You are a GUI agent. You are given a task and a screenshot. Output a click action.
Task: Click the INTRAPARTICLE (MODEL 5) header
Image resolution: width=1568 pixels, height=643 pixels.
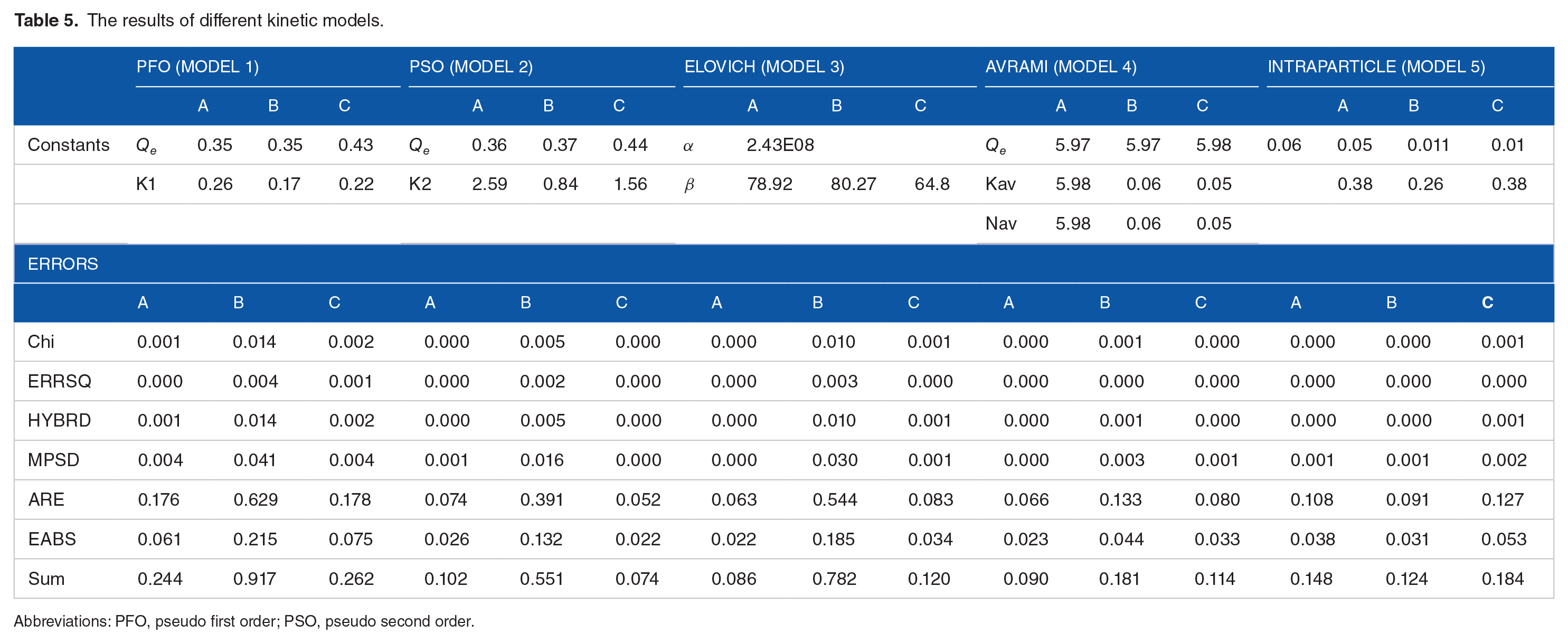[1376, 67]
